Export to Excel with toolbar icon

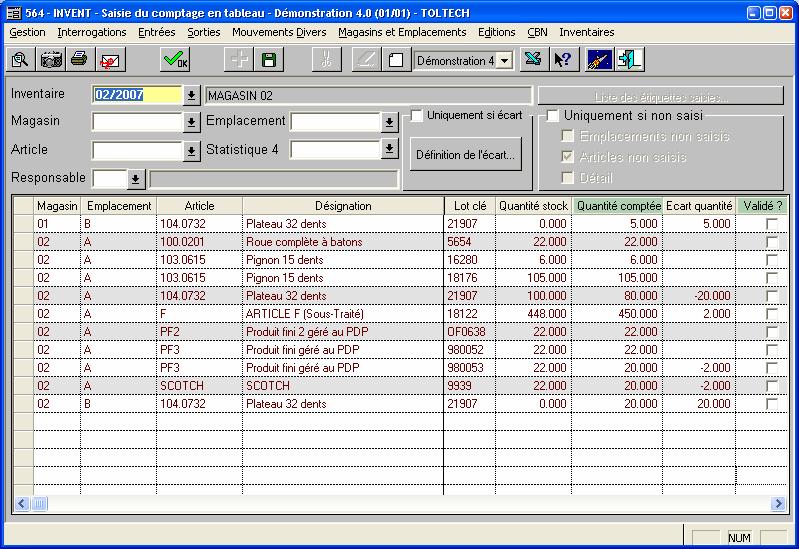click(x=534, y=60)
